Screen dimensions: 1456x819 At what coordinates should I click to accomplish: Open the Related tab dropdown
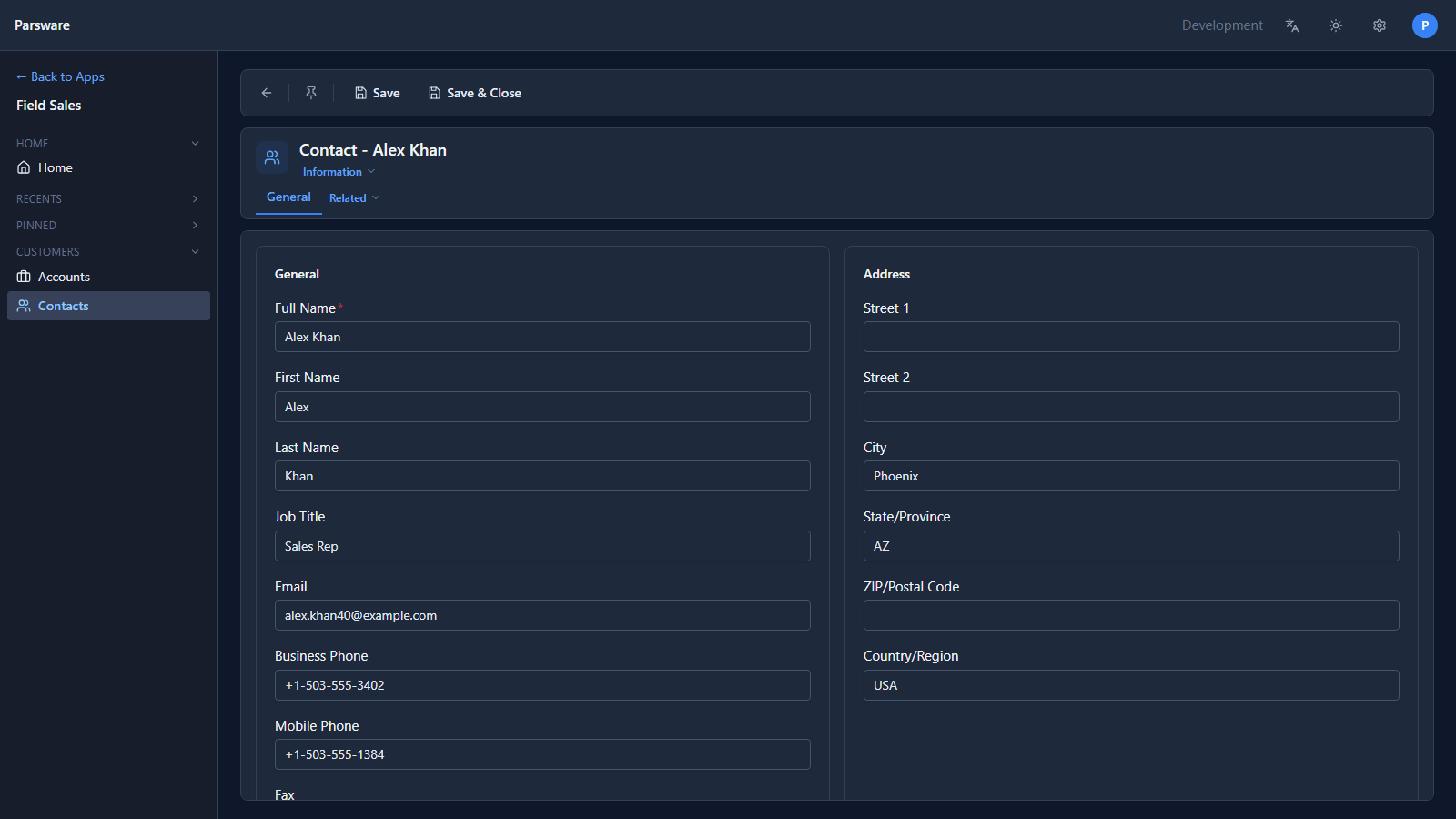click(x=354, y=197)
